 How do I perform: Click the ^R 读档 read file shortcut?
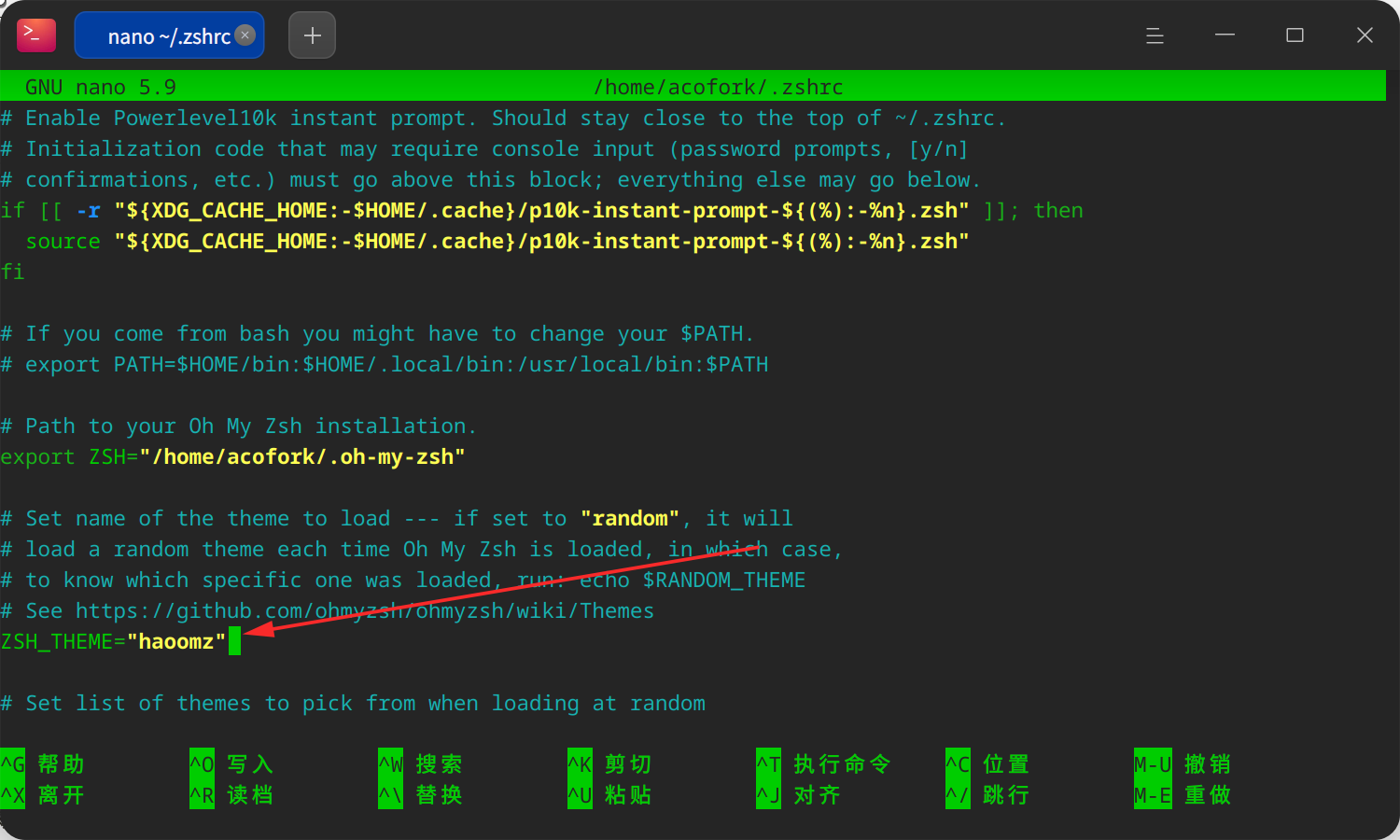coord(231,794)
